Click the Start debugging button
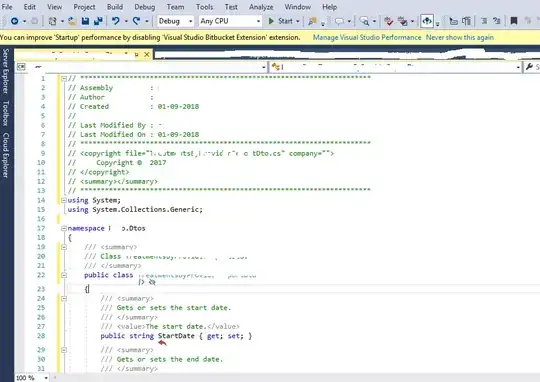 [x=283, y=21]
